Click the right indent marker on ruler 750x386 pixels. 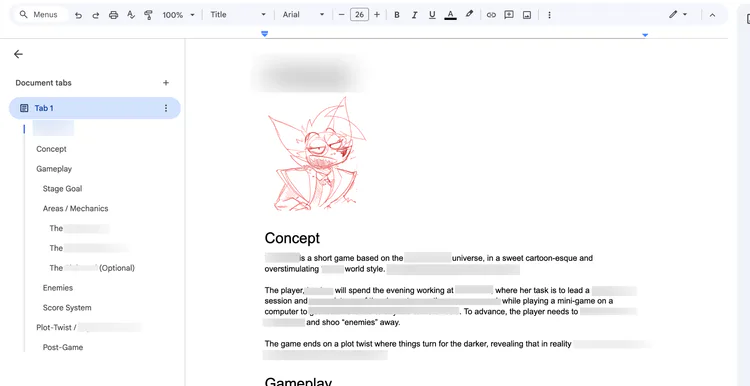(645, 35)
